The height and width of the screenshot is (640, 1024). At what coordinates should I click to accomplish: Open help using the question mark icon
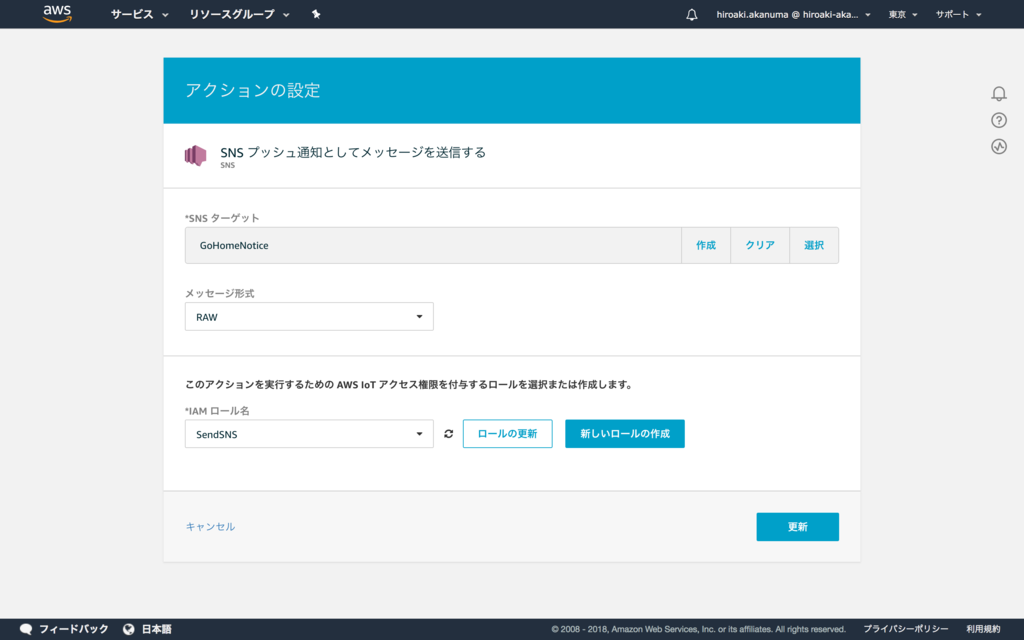998,122
